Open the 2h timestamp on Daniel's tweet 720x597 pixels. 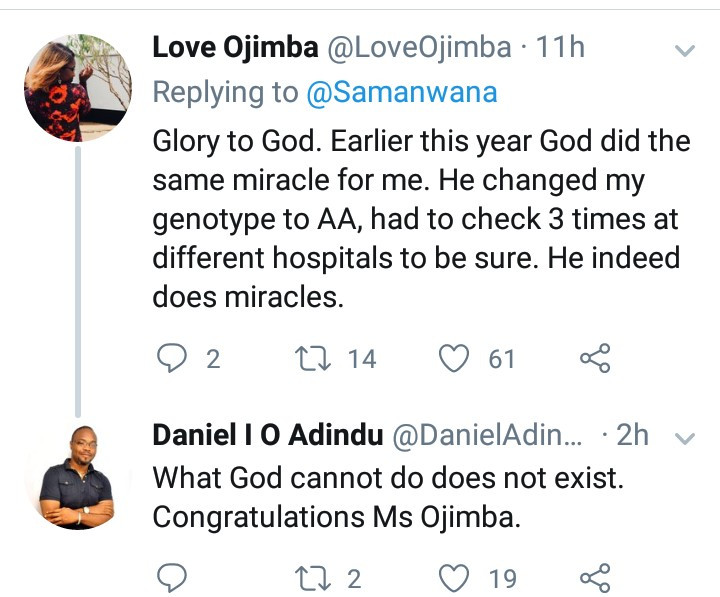pyautogui.click(x=632, y=436)
